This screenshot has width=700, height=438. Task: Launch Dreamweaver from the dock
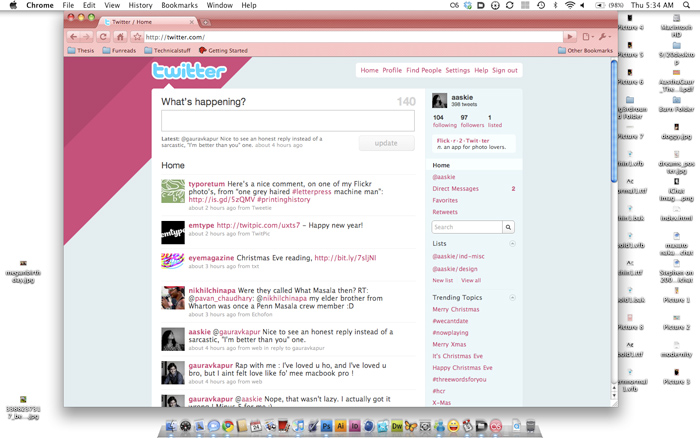click(397, 426)
